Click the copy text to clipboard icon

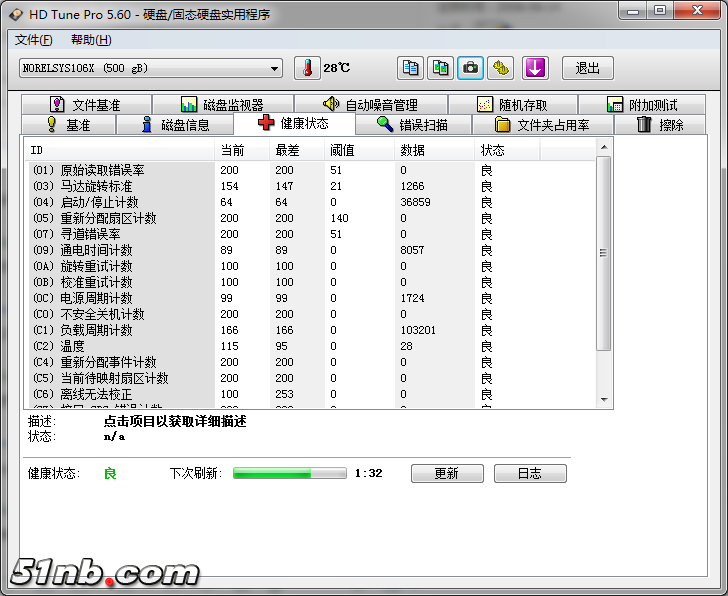click(410, 68)
